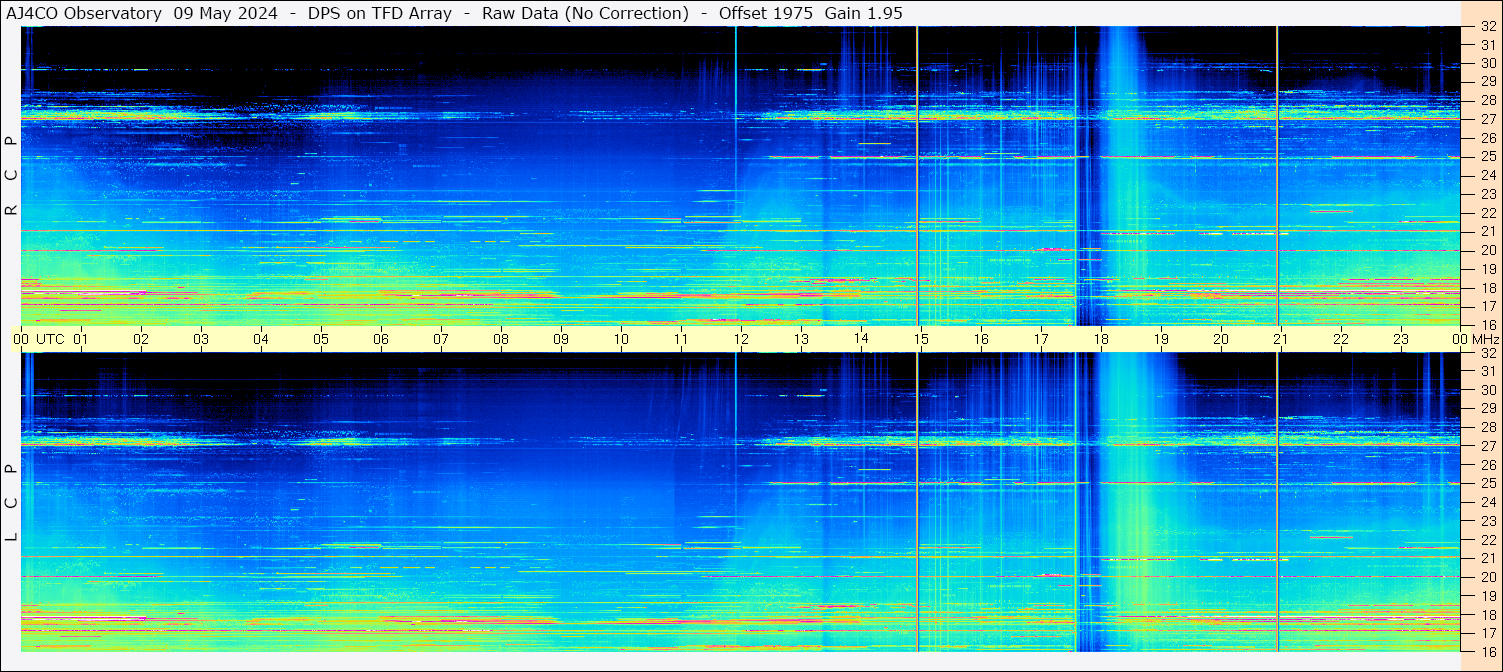The height and width of the screenshot is (672, 1503).
Task: Select hour 23 on the UTC time axis
Action: [1401, 339]
